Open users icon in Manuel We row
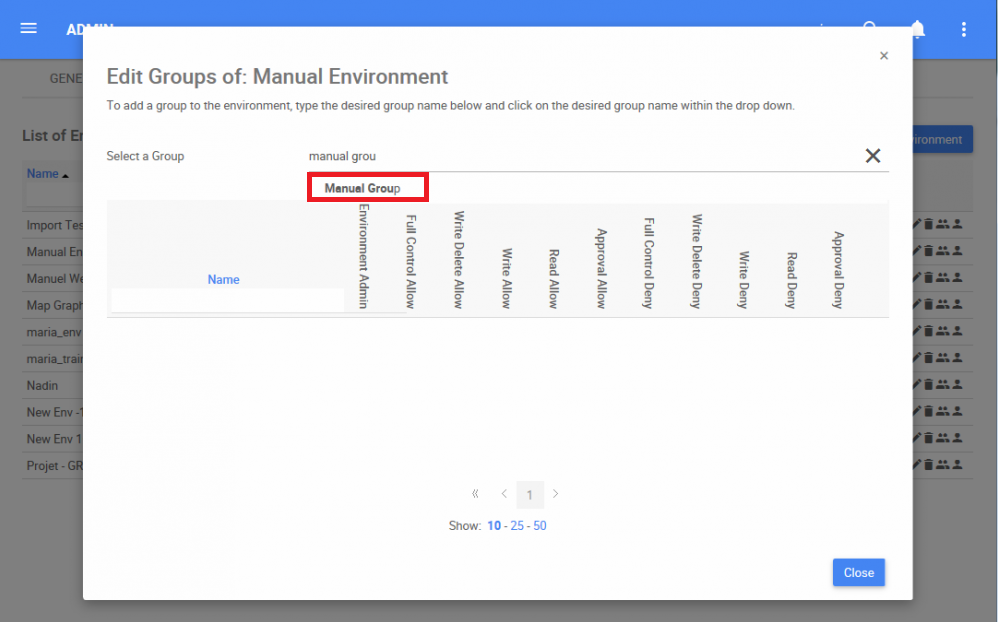The height and width of the screenshot is (622, 998). 957,278
